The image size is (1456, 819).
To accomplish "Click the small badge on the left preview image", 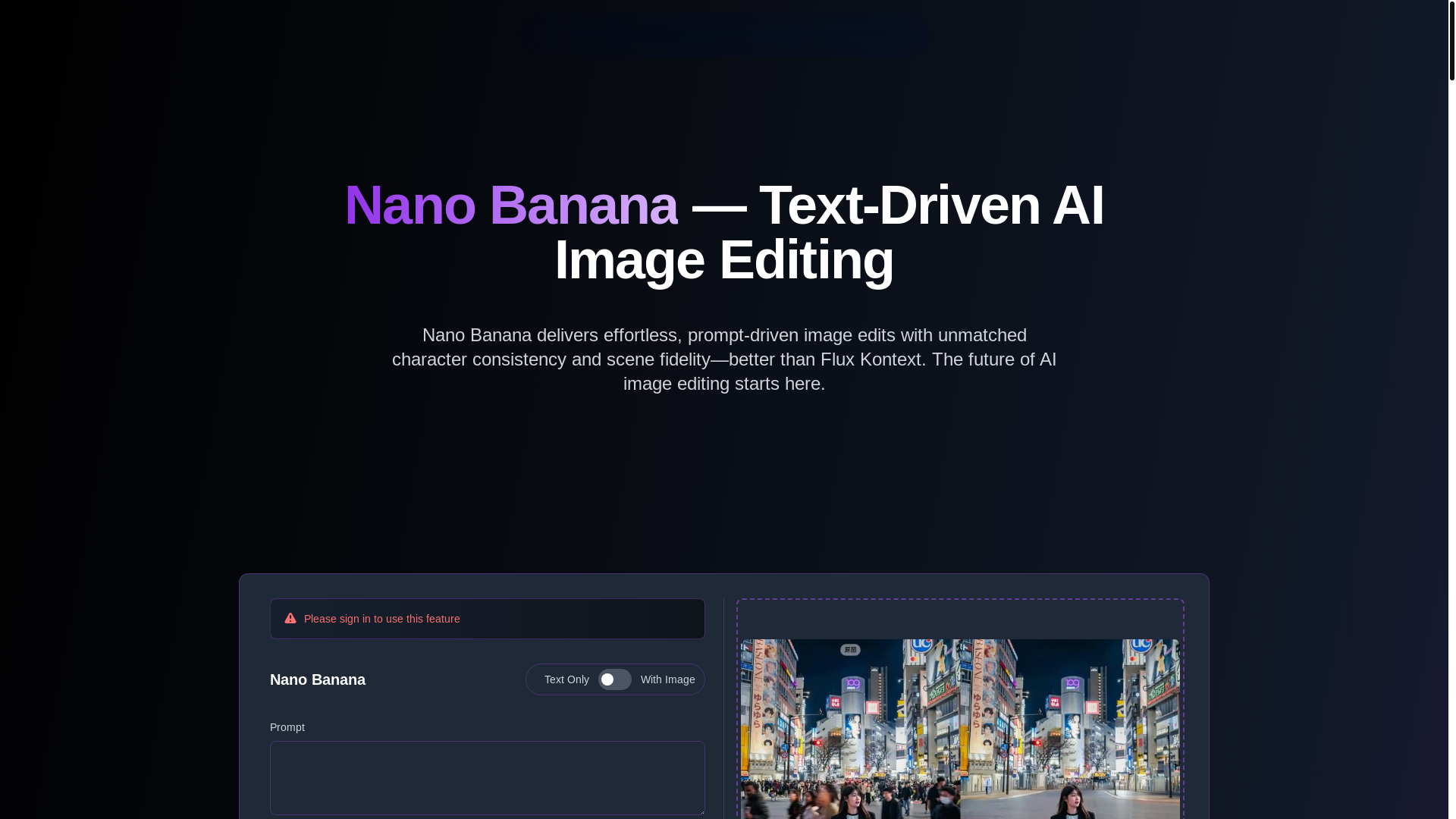I will point(850,650).
